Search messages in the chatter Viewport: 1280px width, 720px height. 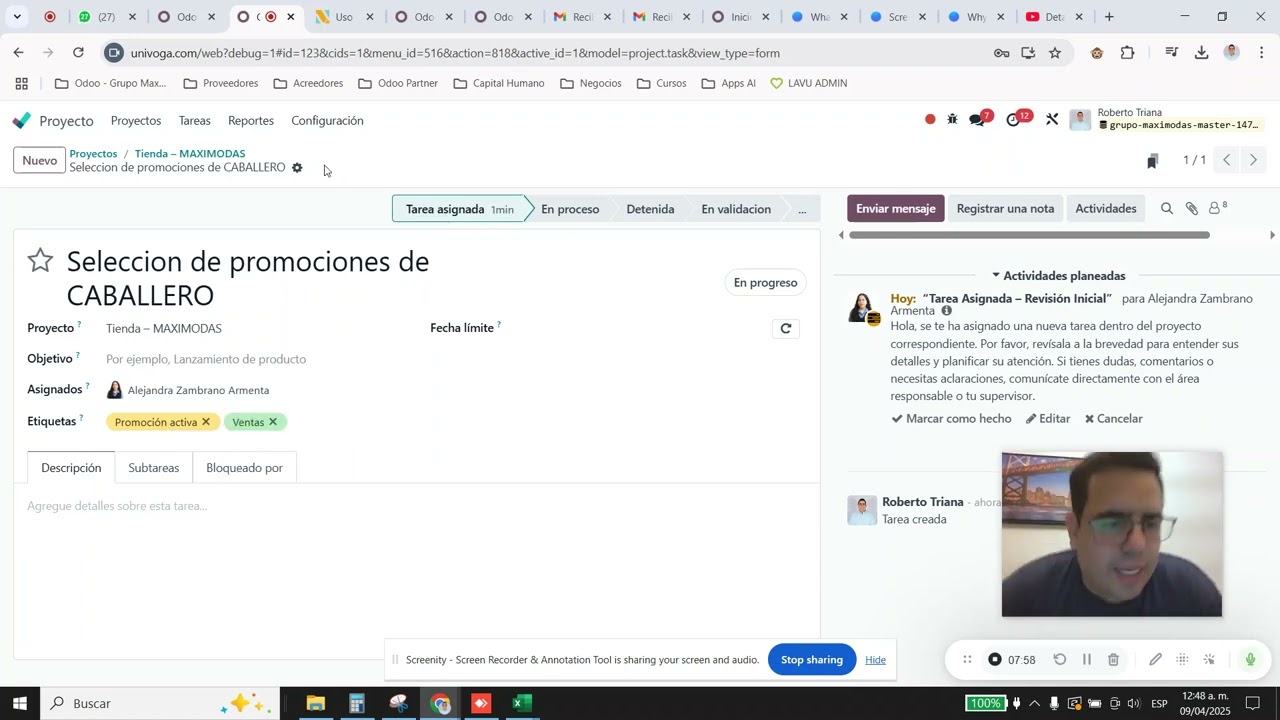pos(1167,209)
